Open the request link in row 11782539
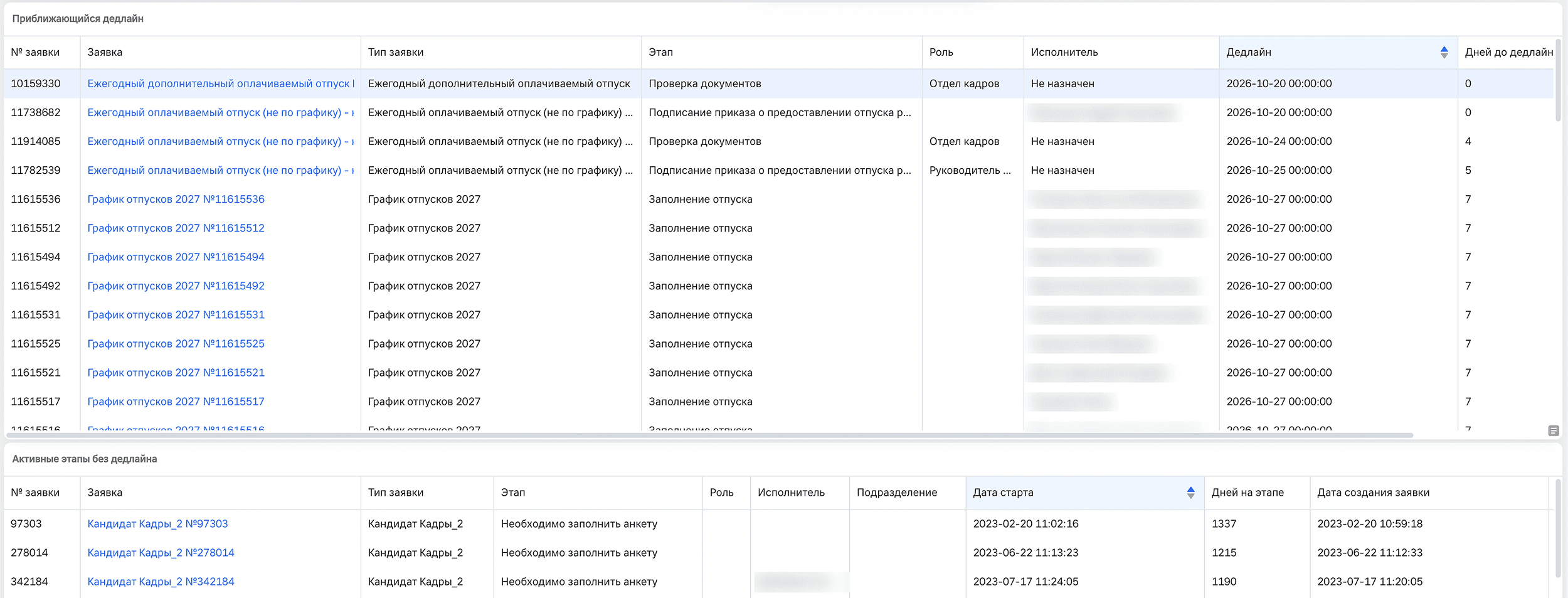Screen dimensions: 1568x598 221,171
